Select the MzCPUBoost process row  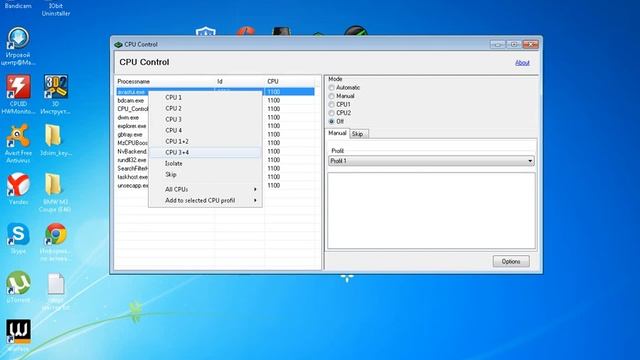pyautogui.click(x=133, y=143)
